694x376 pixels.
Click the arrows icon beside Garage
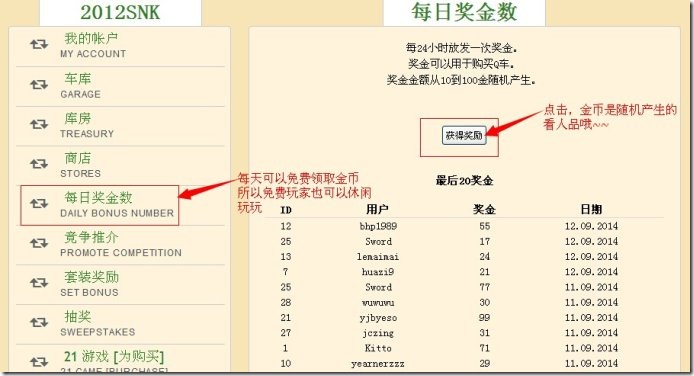(39, 84)
